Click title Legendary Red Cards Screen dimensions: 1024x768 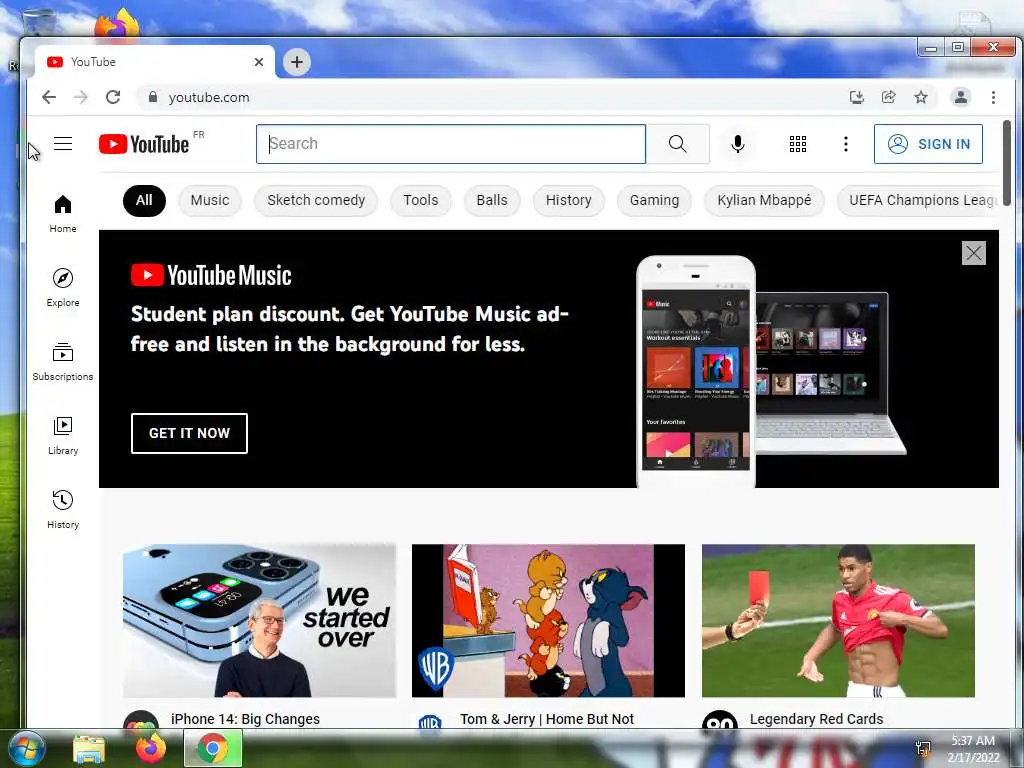816,719
